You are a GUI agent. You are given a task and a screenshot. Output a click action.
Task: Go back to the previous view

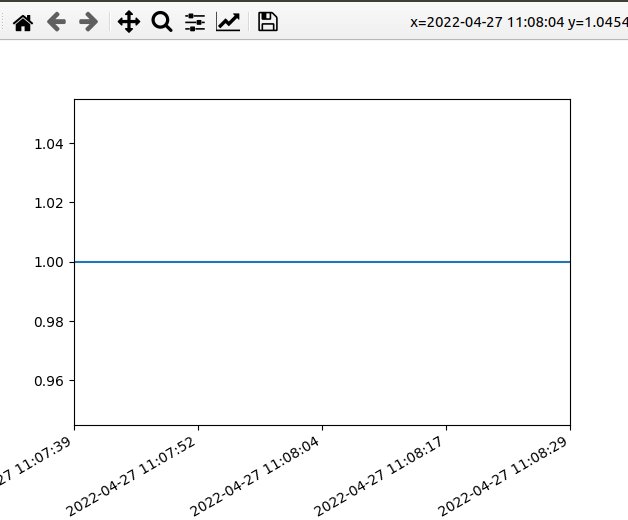(x=56, y=22)
